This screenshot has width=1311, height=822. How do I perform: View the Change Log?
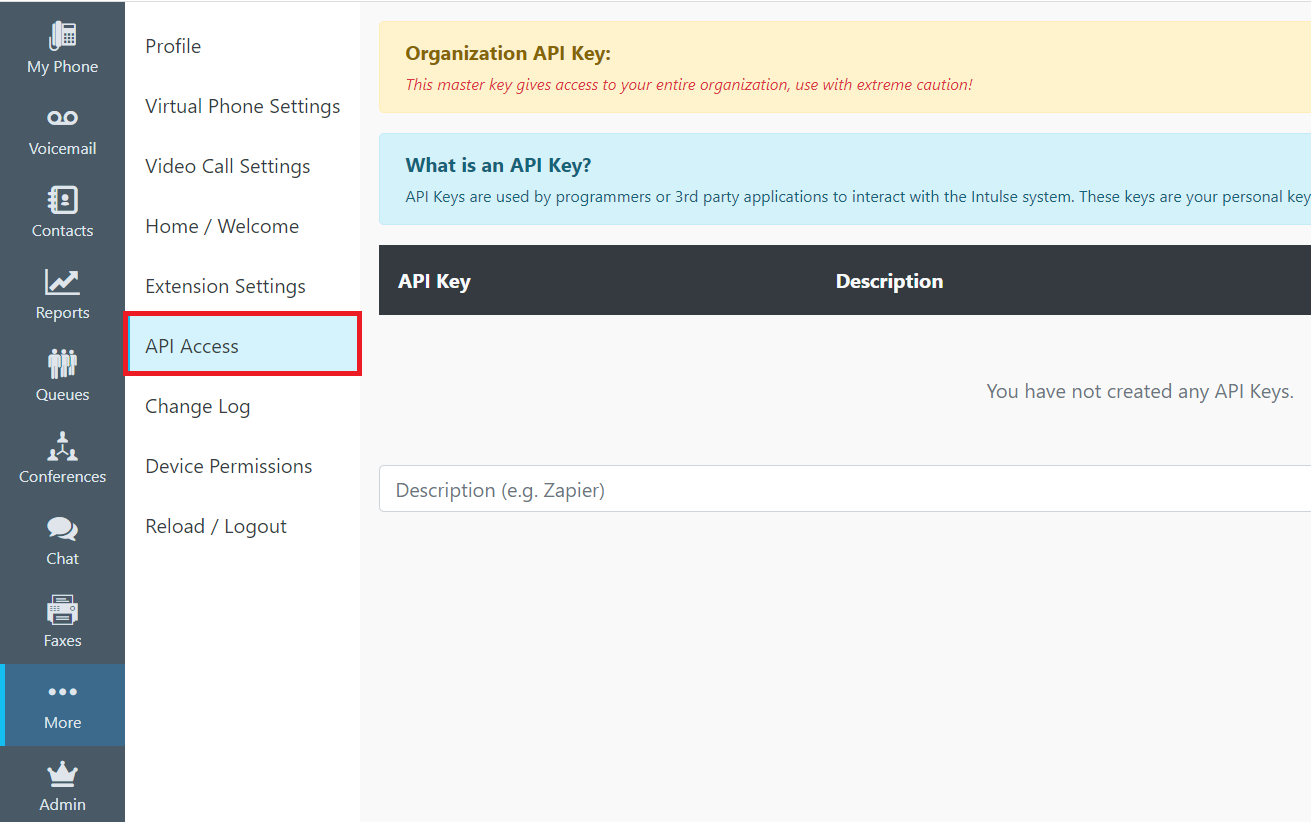coord(197,406)
